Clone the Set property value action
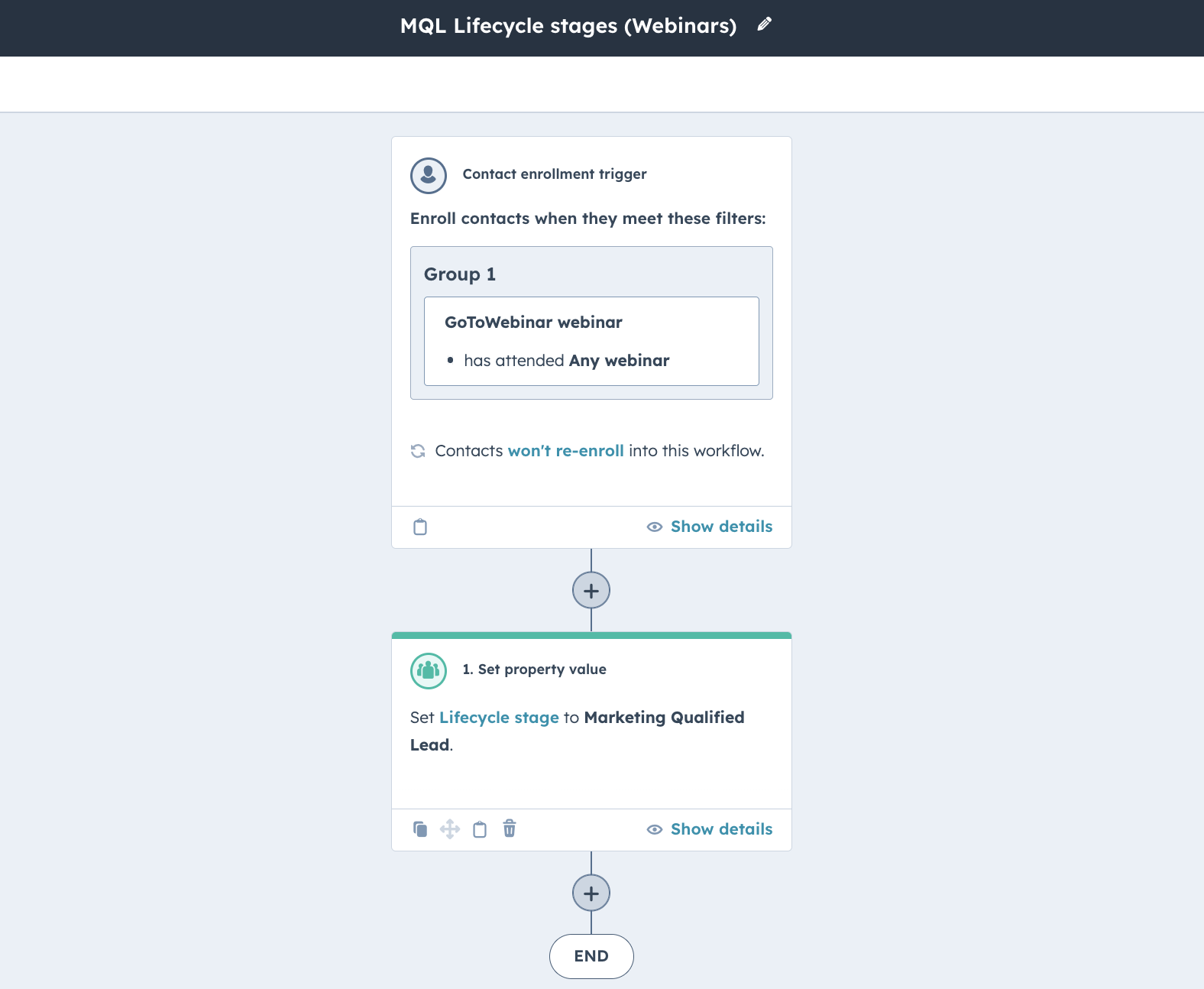Screen dimensions: 1204x989 point(420,829)
